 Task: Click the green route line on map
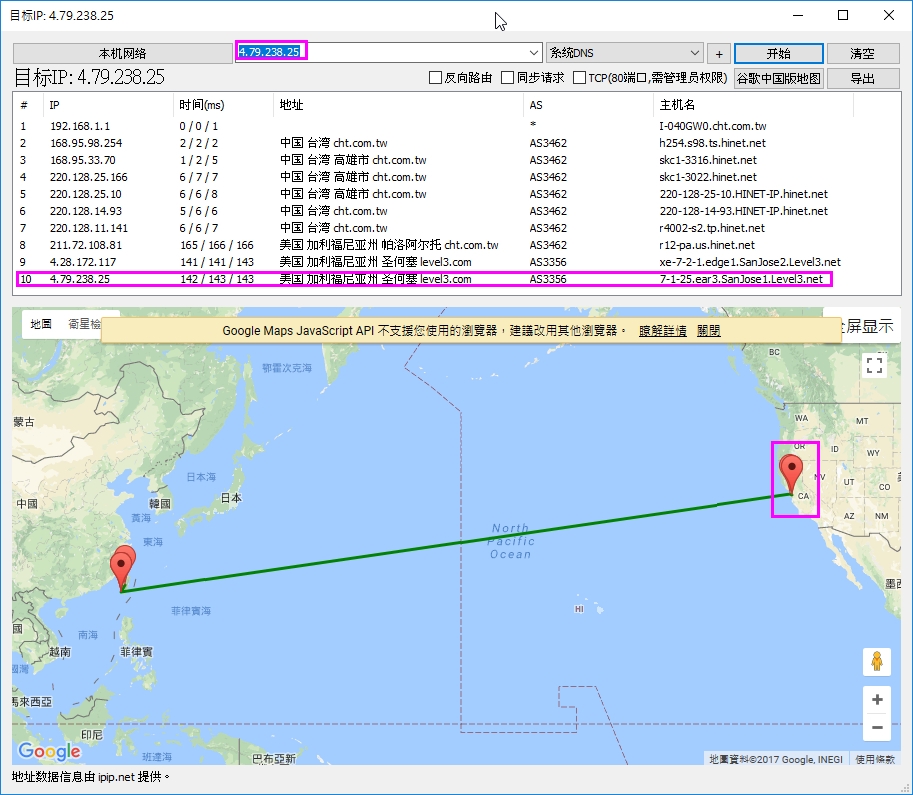coord(454,543)
